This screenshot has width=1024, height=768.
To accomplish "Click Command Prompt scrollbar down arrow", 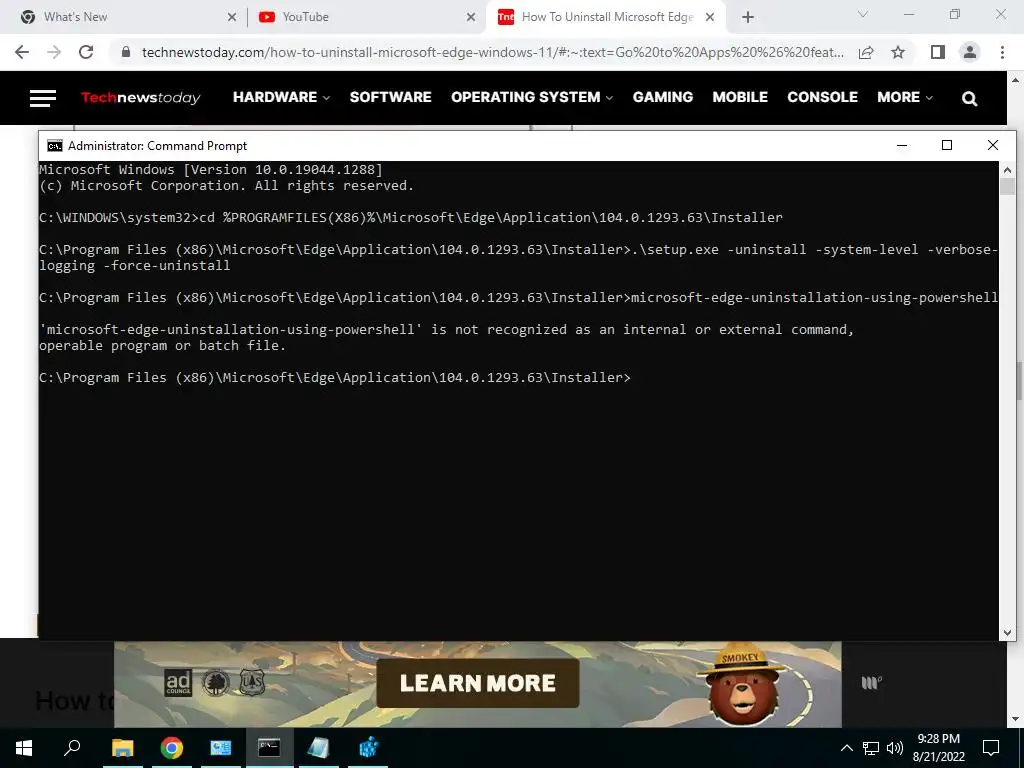I will (x=1007, y=632).
